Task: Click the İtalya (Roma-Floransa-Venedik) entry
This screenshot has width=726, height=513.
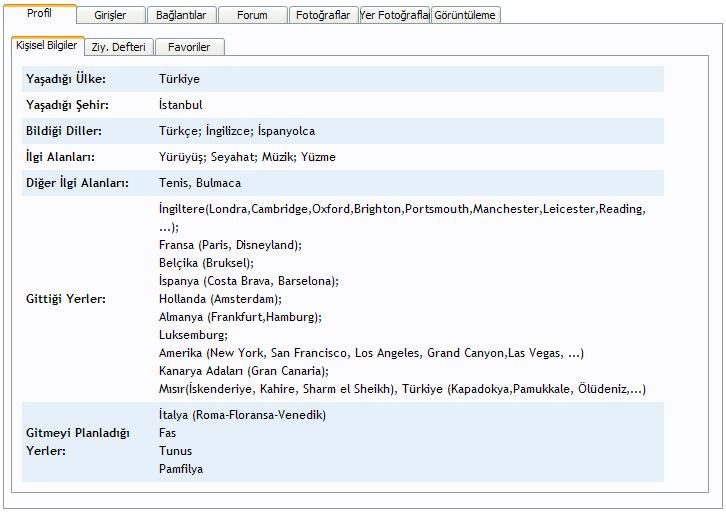Action: (x=242, y=415)
